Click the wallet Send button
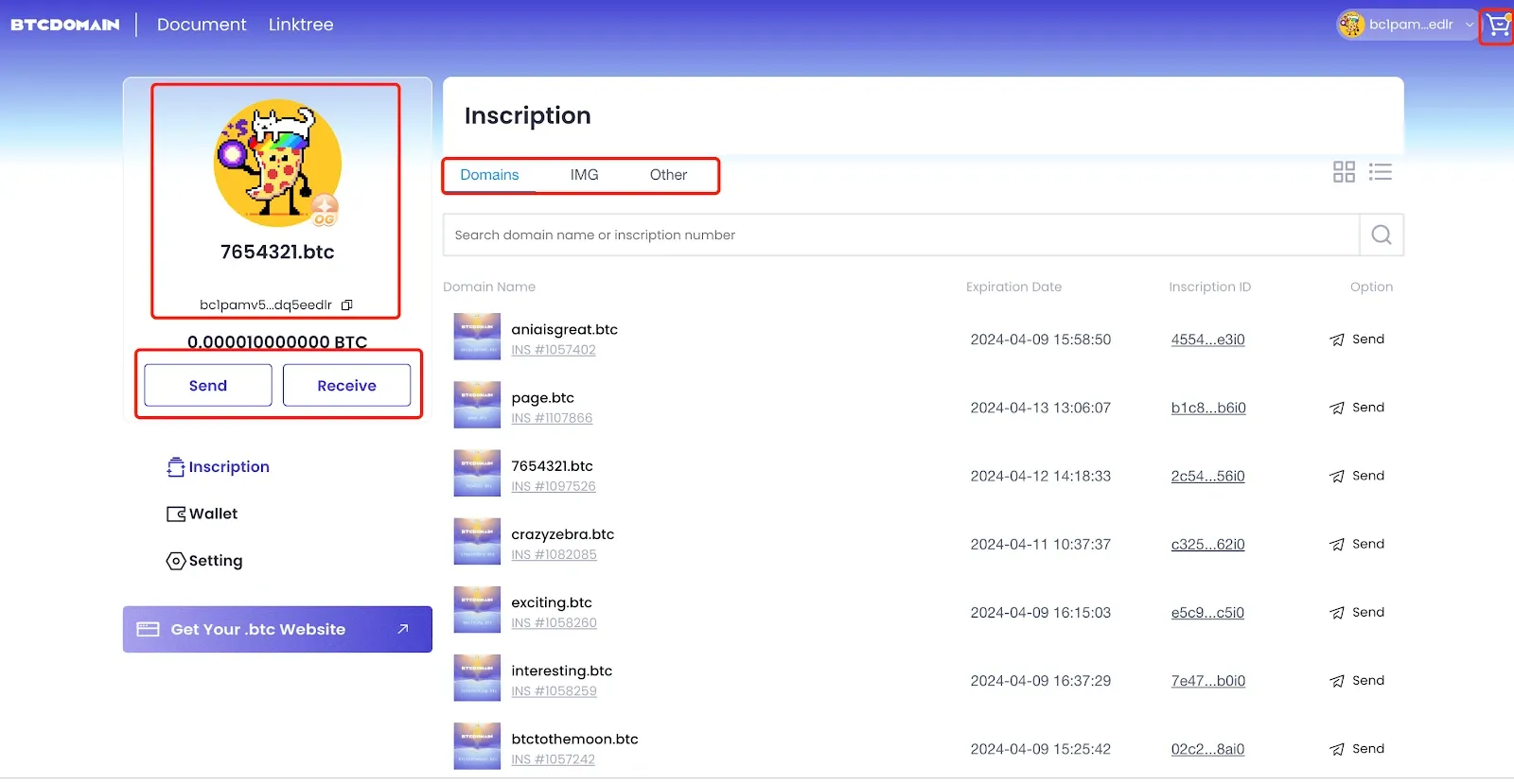The height and width of the screenshot is (784, 1514). [x=208, y=386]
